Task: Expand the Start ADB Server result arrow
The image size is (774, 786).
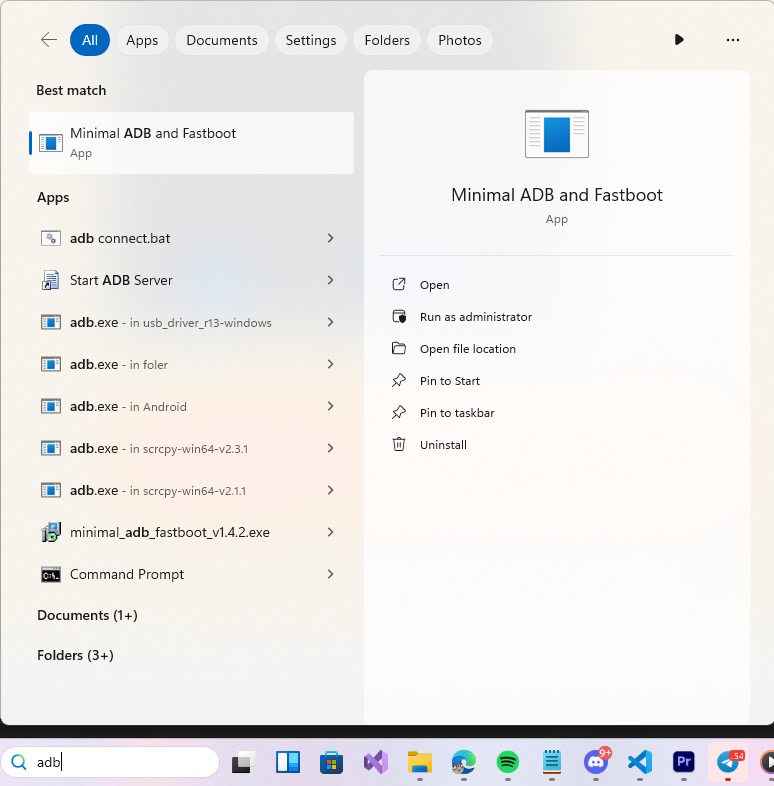Action: [x=330, y=280]
